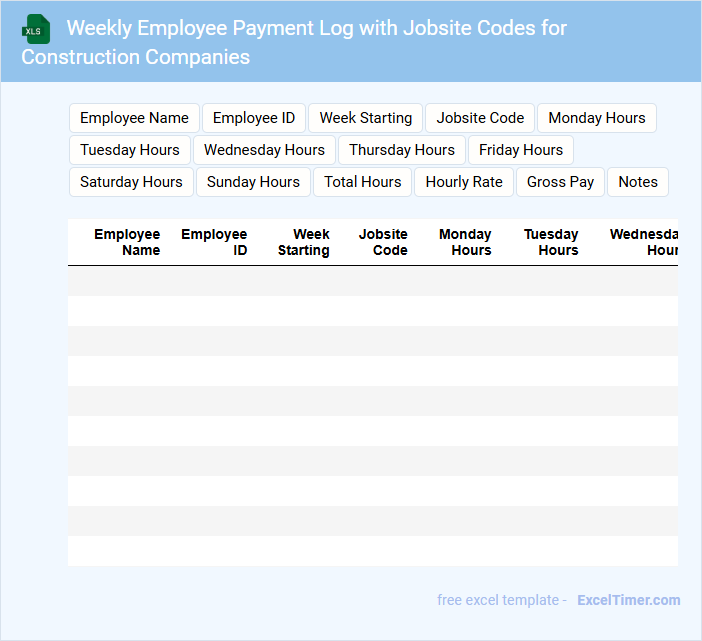702x641 pixels.
Task: Click the Week Starting tag
Action: (x=365, y=118)
